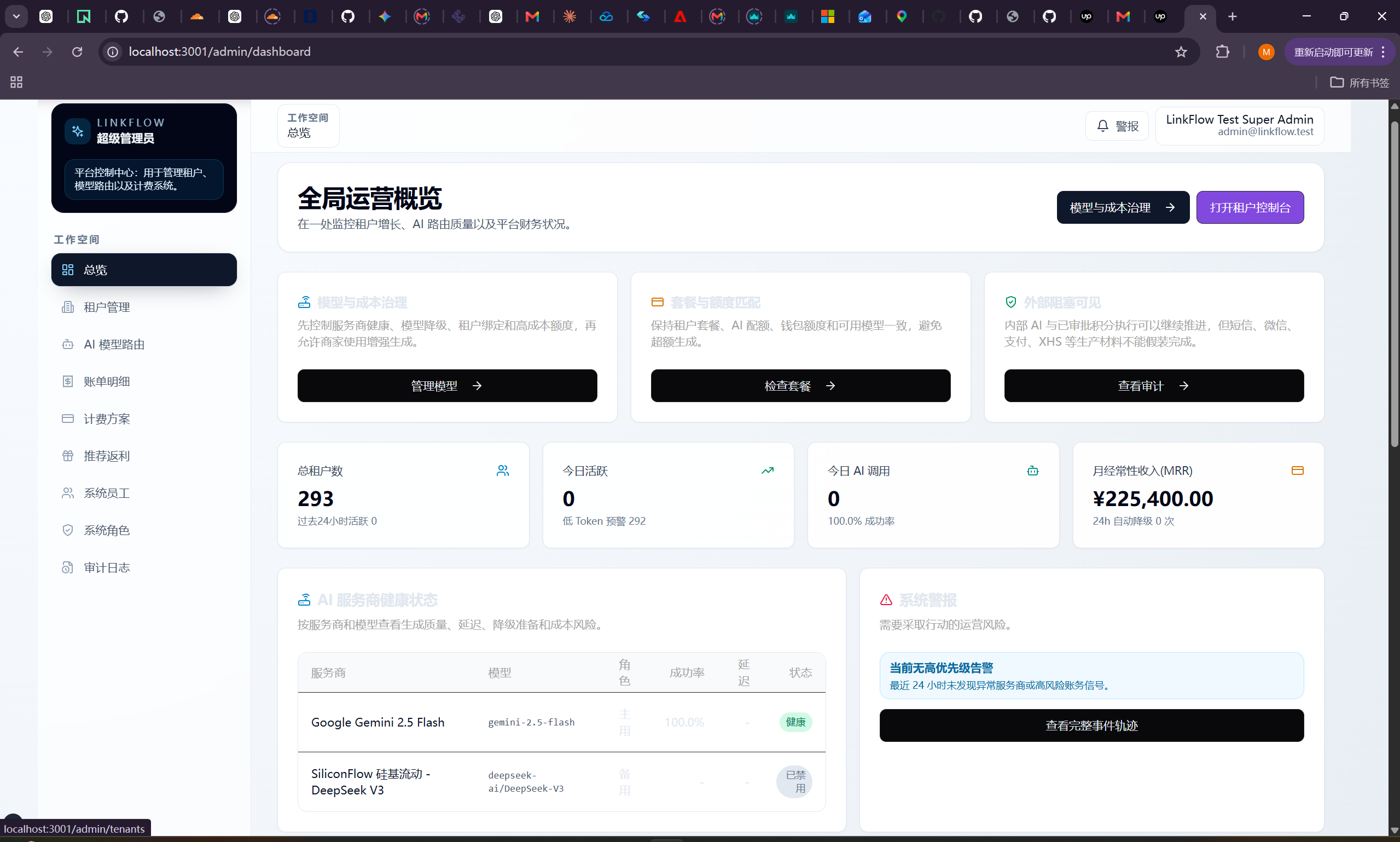Click the 模型与成本治理 header button
This screenshot has width=1400, height=842.
click(x=1123, y=208)
